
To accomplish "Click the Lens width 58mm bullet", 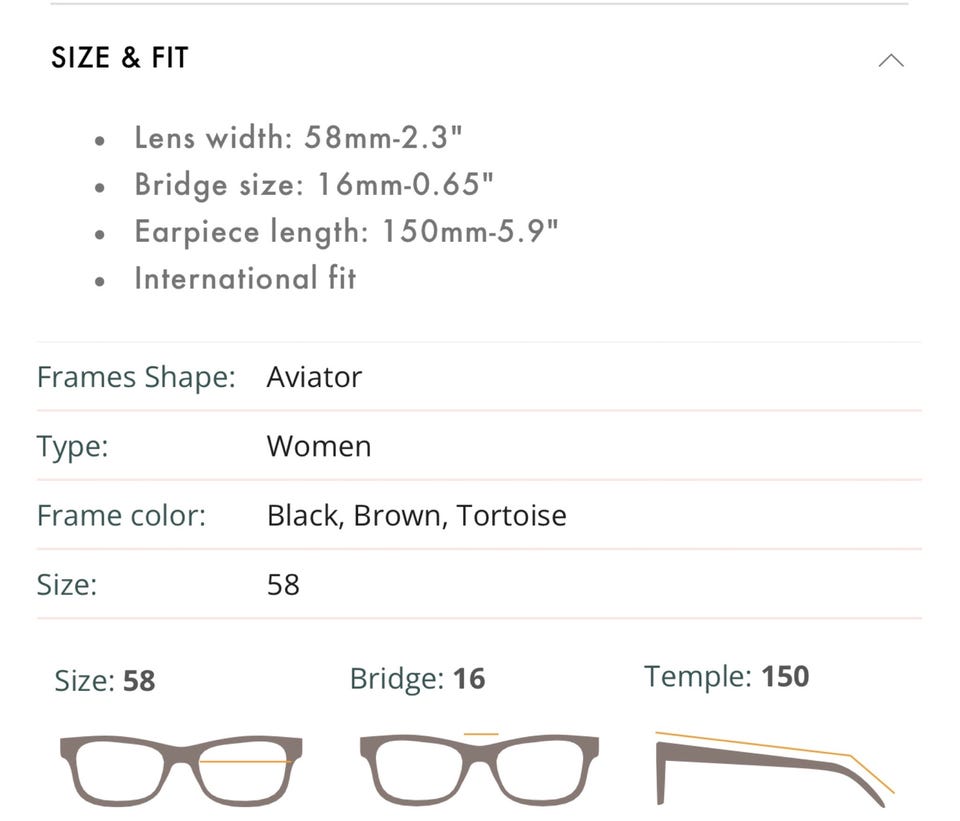I will (298, 138).
